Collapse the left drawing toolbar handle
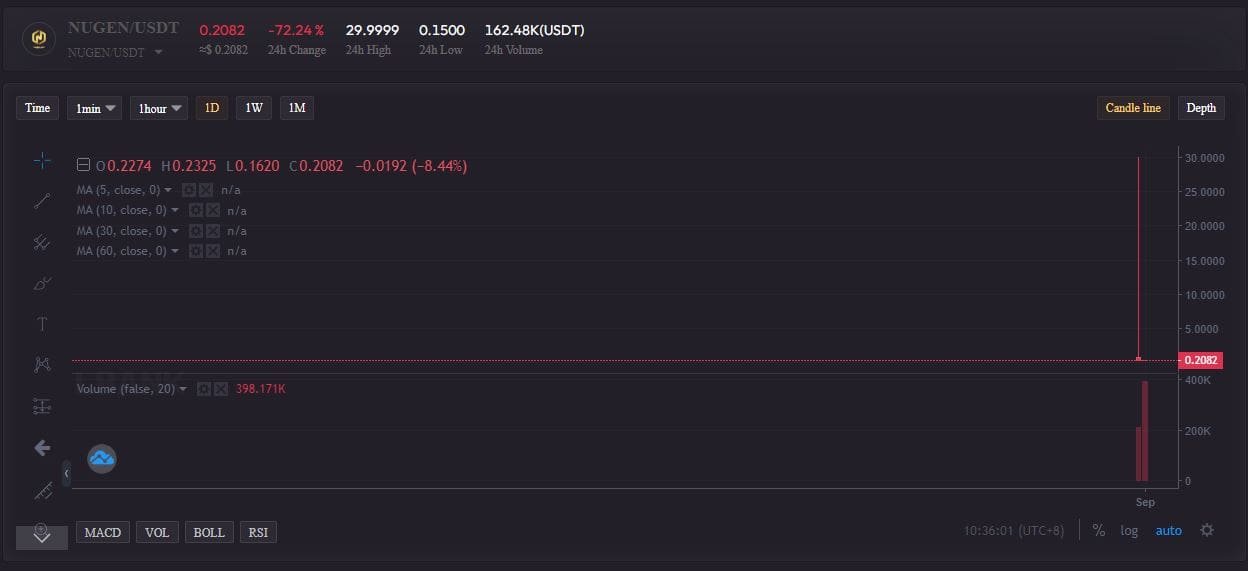The image size is (1248, 571). (x=66, y=472)
